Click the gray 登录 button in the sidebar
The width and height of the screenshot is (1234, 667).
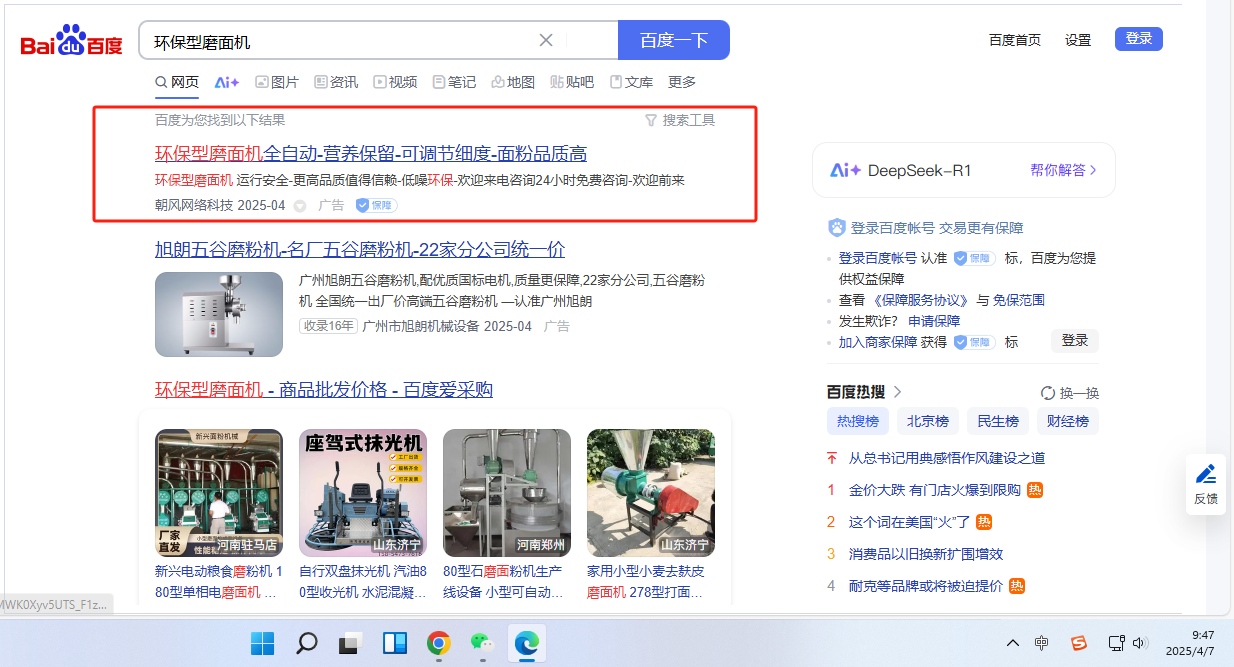(x=1075, y=340)
